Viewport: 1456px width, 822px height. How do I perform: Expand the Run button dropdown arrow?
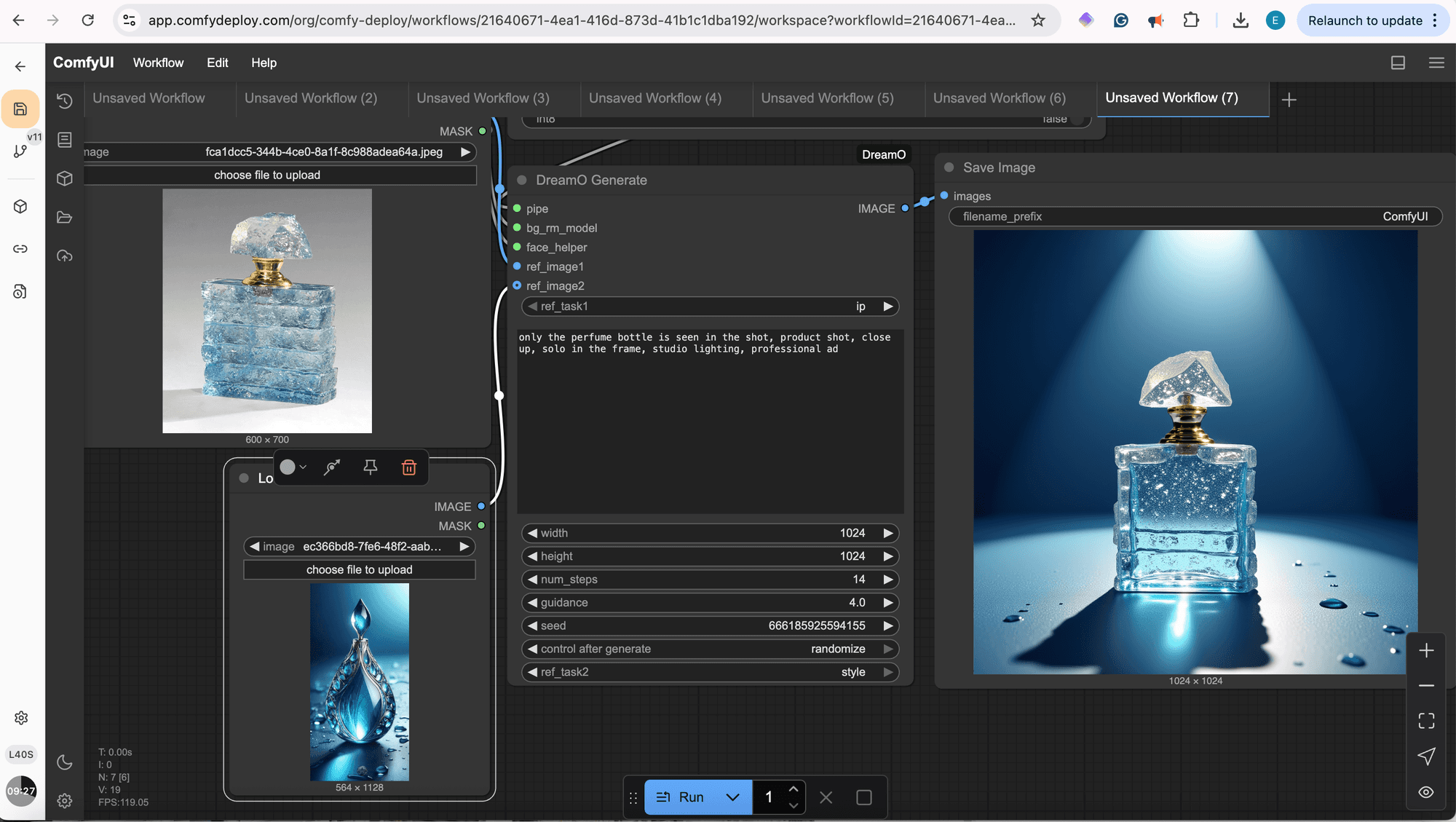point(733,797)
